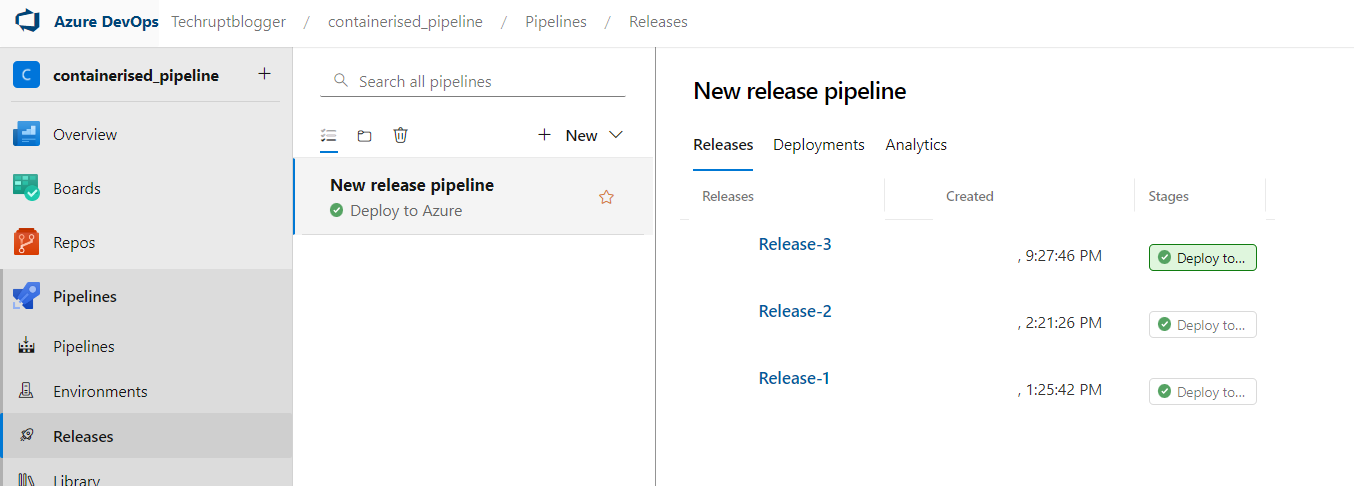Viewport: 1354px width, 486px height.
Task: Collapse the Pipelines section in the sidebar
Action: click(x=85, y=296)
